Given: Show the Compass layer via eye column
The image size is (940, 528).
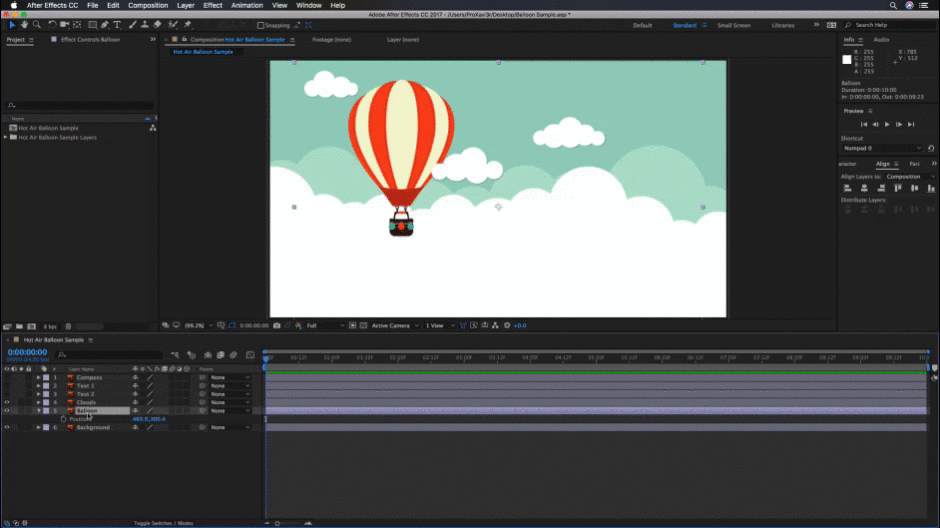Looking at the screenshot, I should tap(7, 378).
